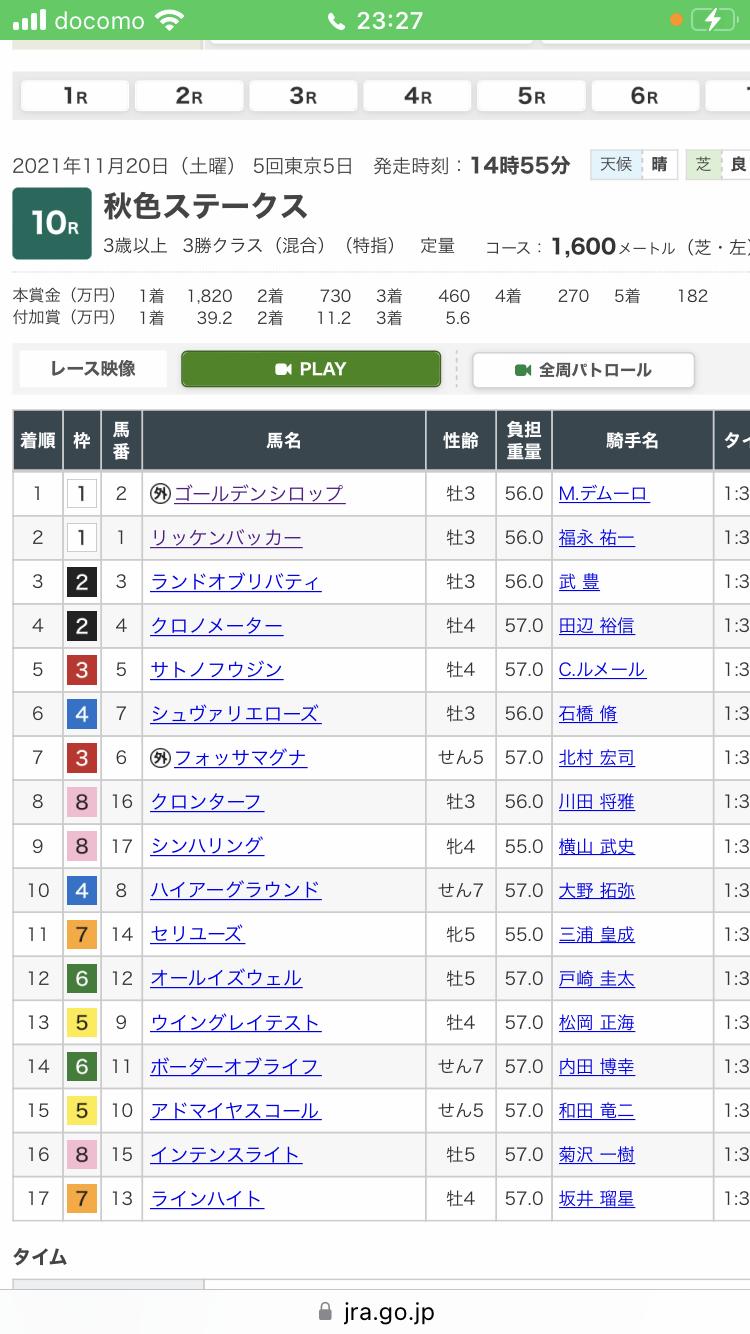Tap the 外 icon beside フォッサマグナ

[x=161, y=758]
